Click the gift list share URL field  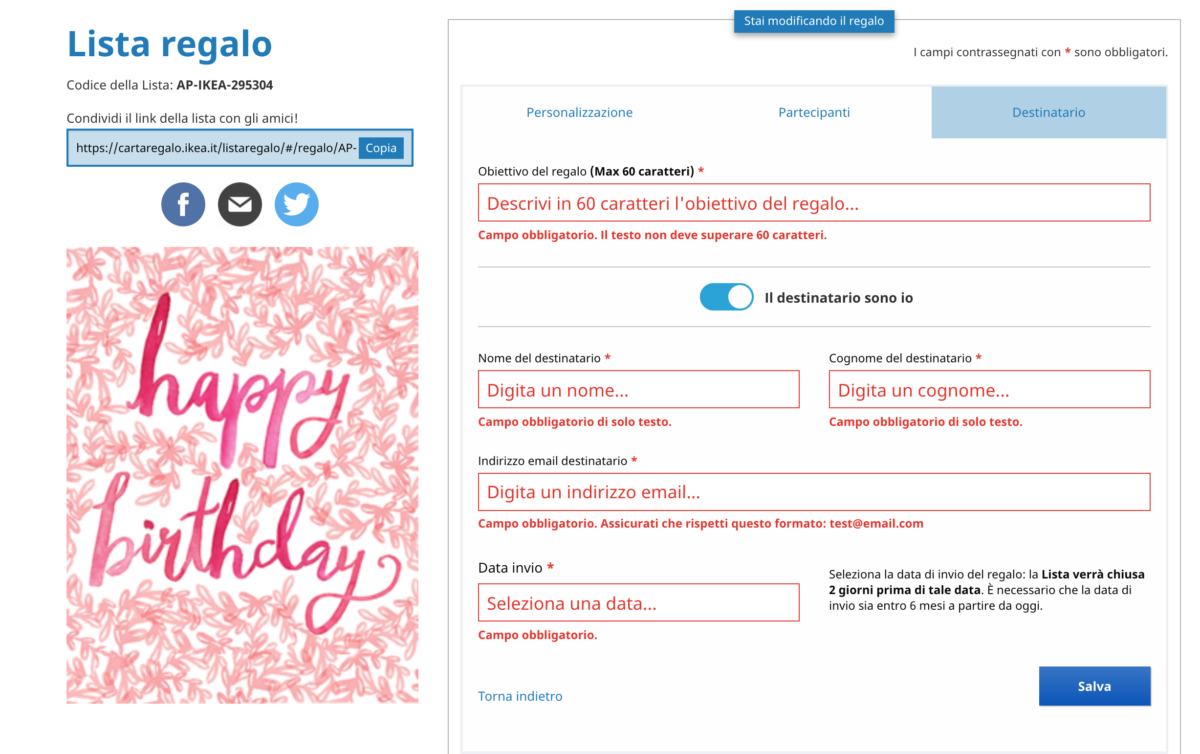[214, 148]
